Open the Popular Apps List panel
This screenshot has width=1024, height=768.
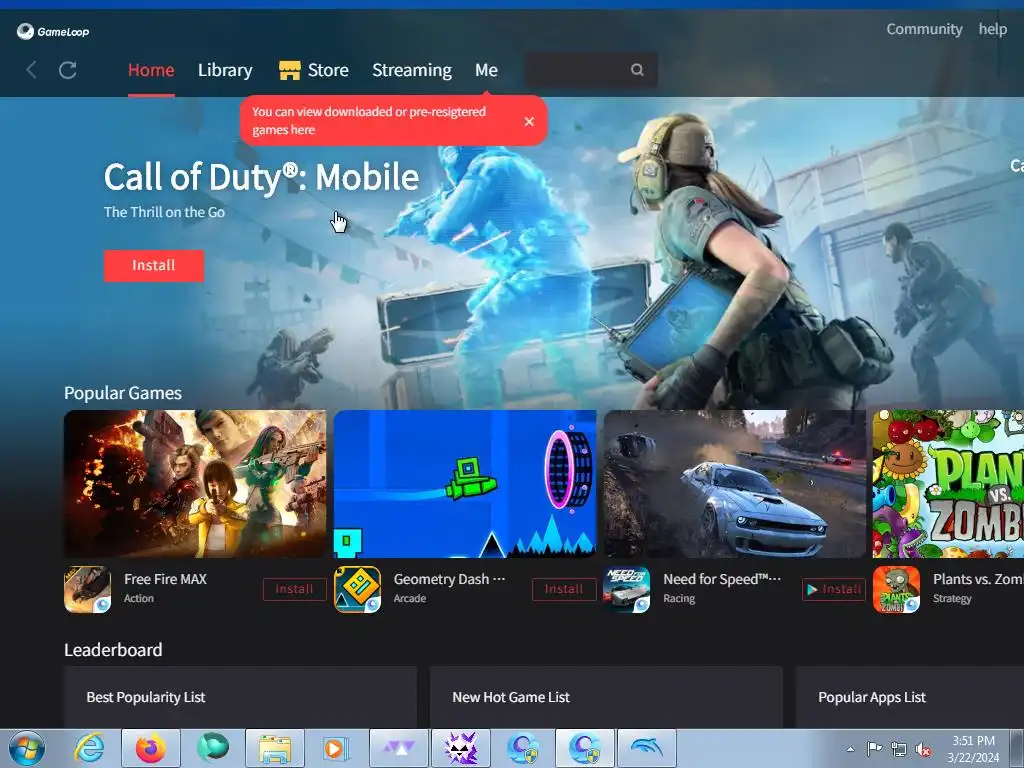pos(910,697)
